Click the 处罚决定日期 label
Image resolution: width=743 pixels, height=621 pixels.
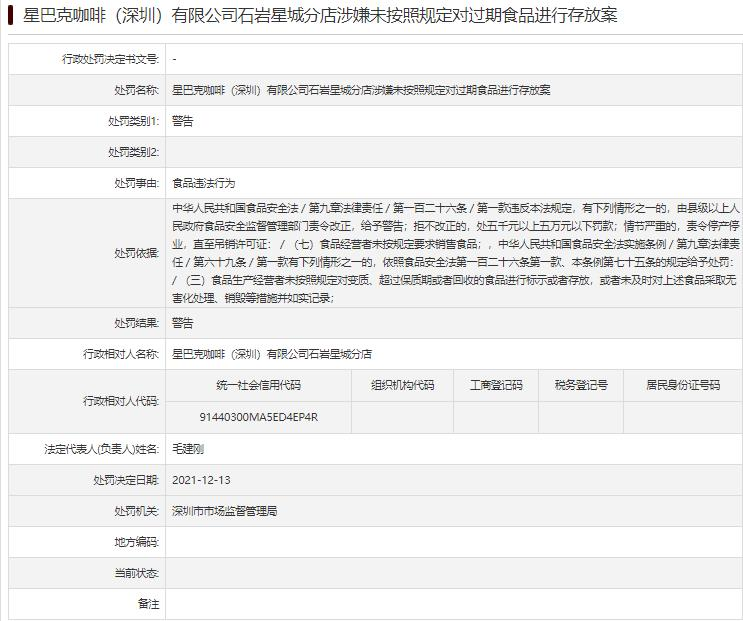point(126,480)
